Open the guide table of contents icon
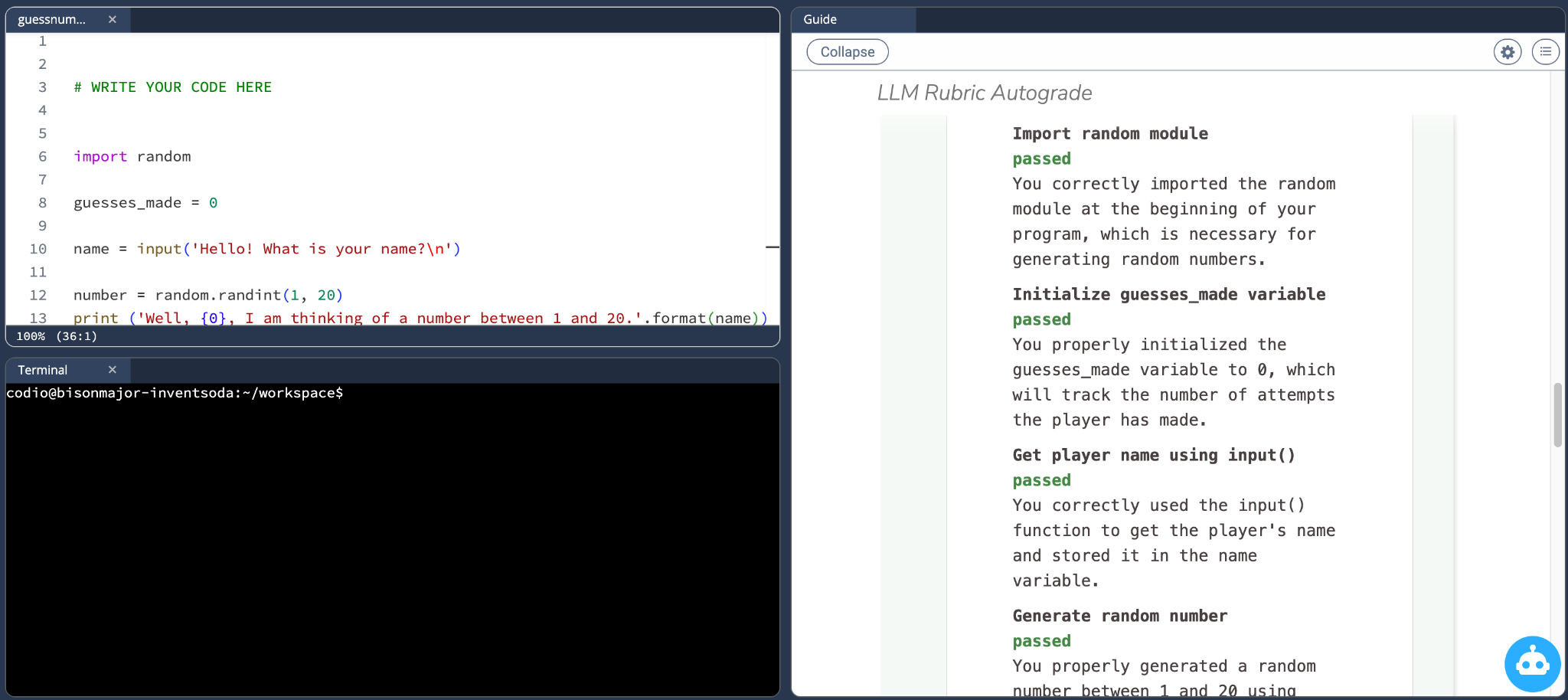Viewport: 1568px width, 700px height. pyautogui.click(x=1545, y=52)
